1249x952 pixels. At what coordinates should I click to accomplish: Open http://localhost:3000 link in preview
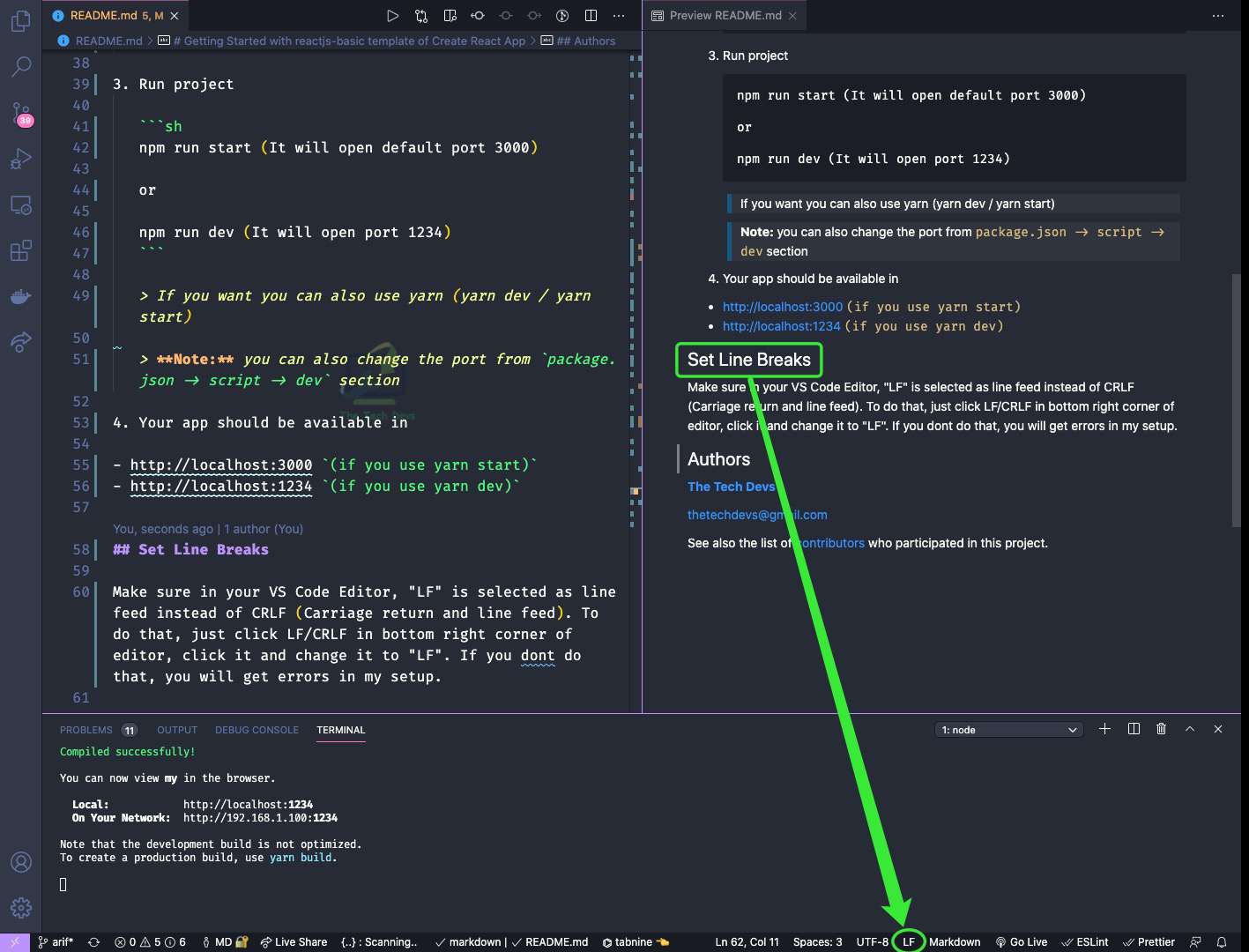783,307
